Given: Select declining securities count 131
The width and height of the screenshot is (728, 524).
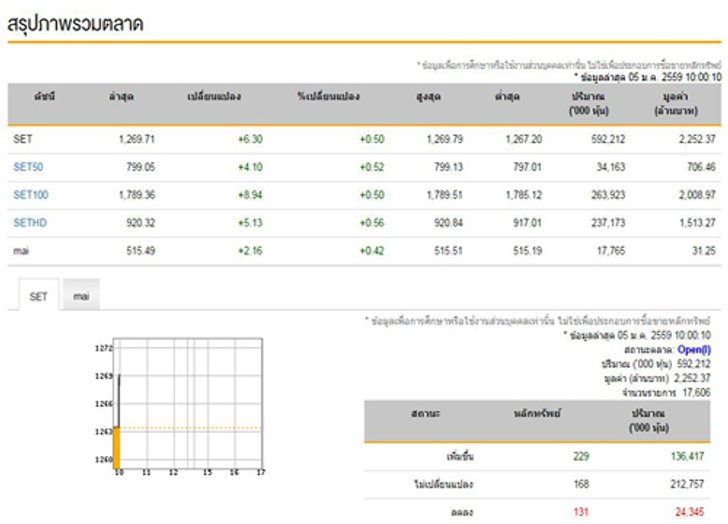Looking at the screenshot, I should (581, 512).
